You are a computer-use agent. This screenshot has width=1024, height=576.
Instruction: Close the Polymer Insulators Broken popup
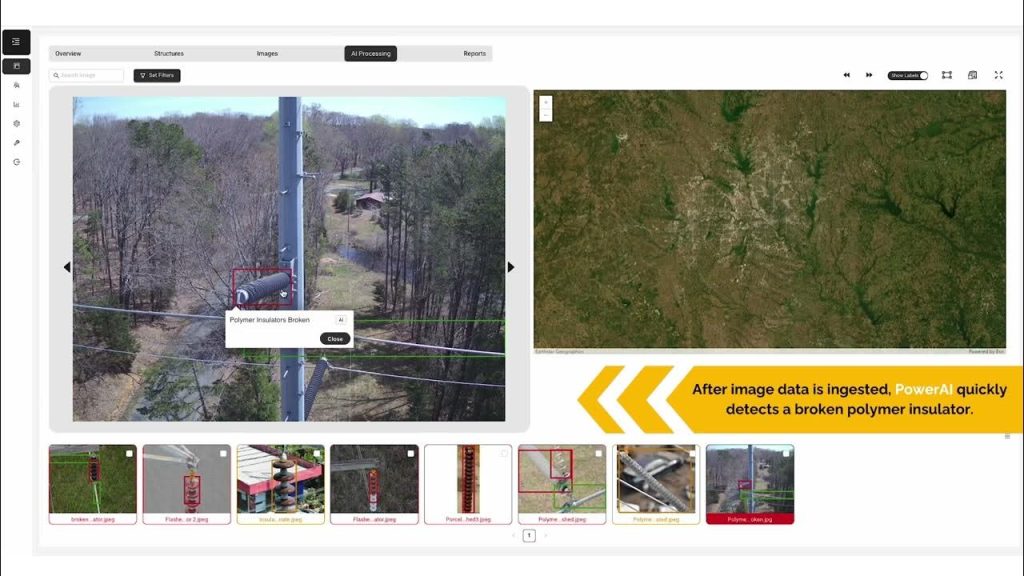click(335, 338)
